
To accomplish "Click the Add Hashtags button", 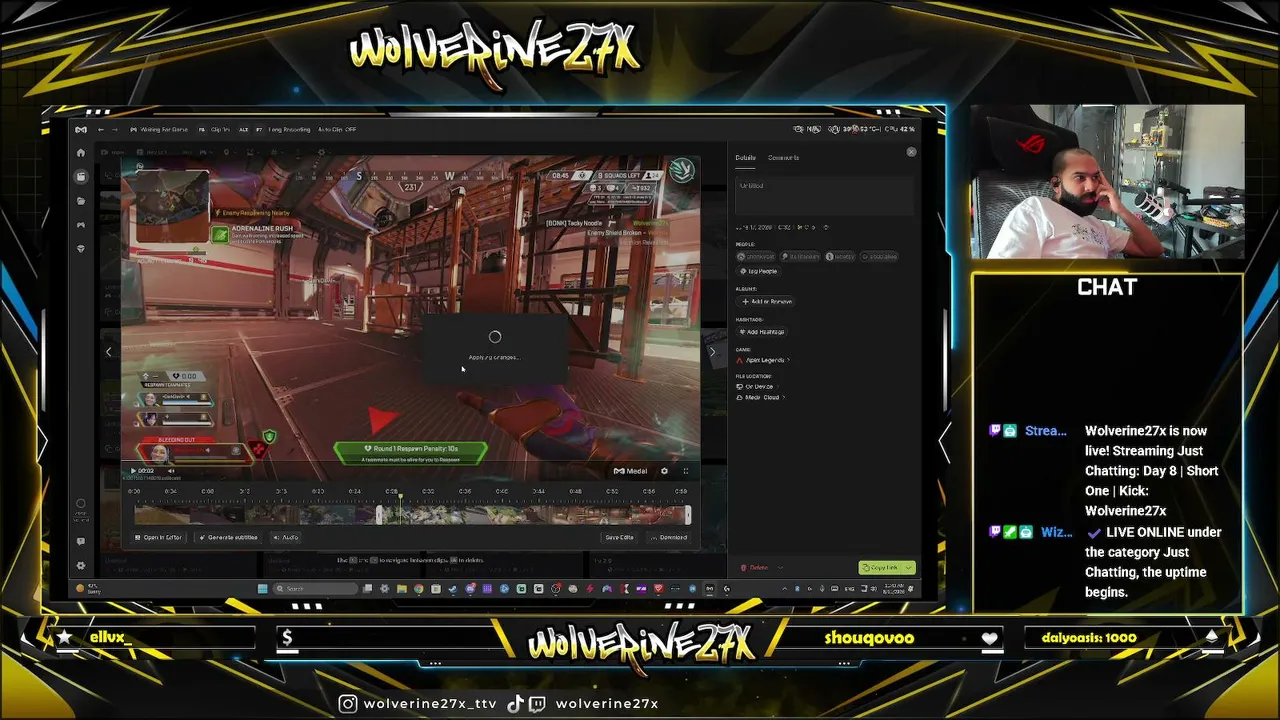I will coord(763,331).
